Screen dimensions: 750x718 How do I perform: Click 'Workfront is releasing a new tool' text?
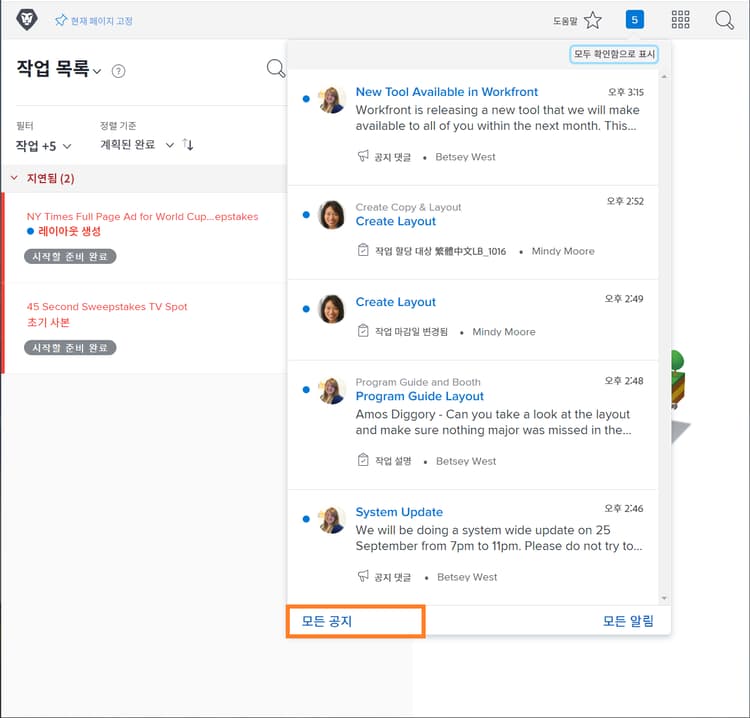coord(497,118)
